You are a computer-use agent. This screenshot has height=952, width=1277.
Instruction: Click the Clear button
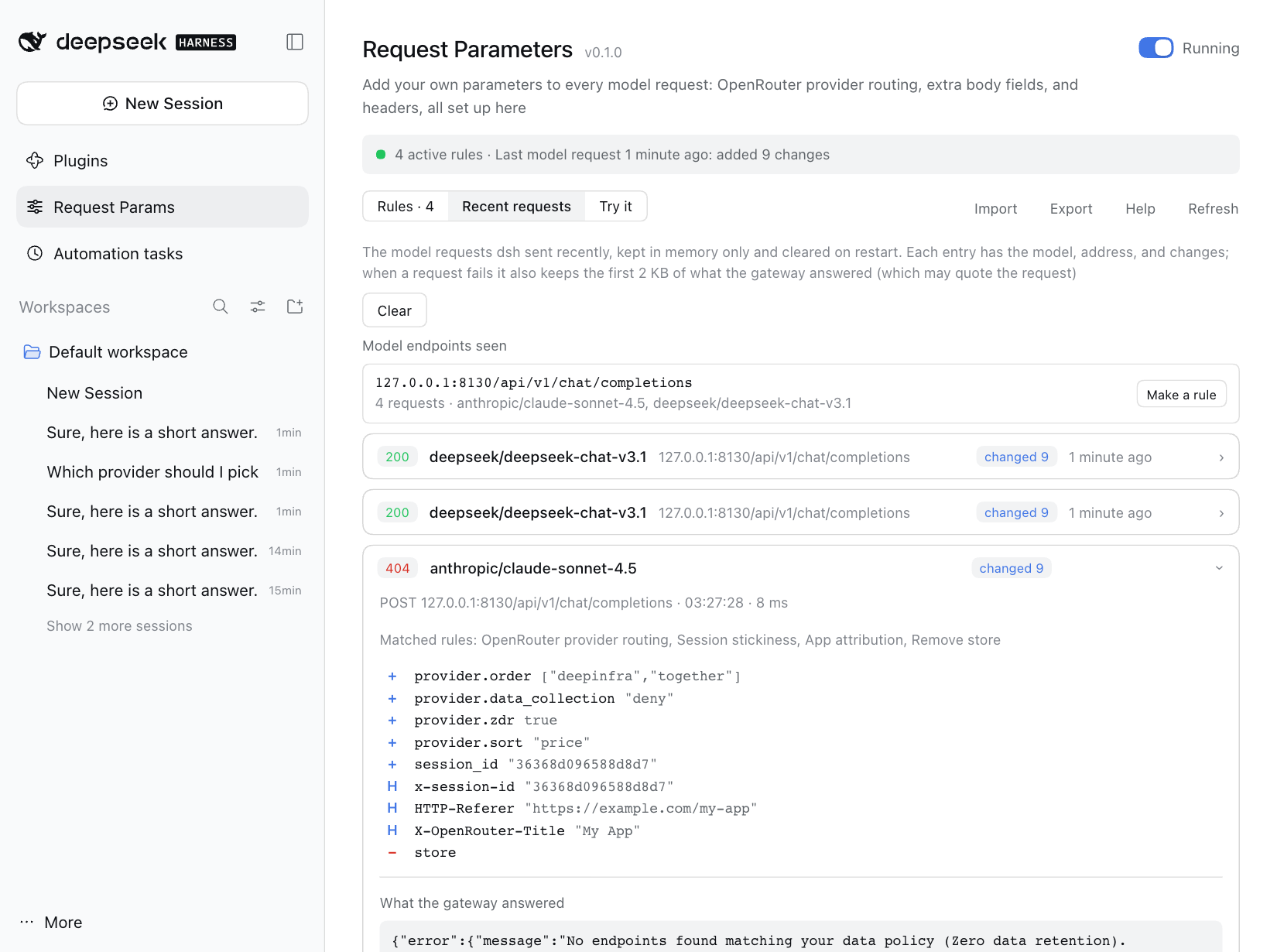click(x=395, y=310)
